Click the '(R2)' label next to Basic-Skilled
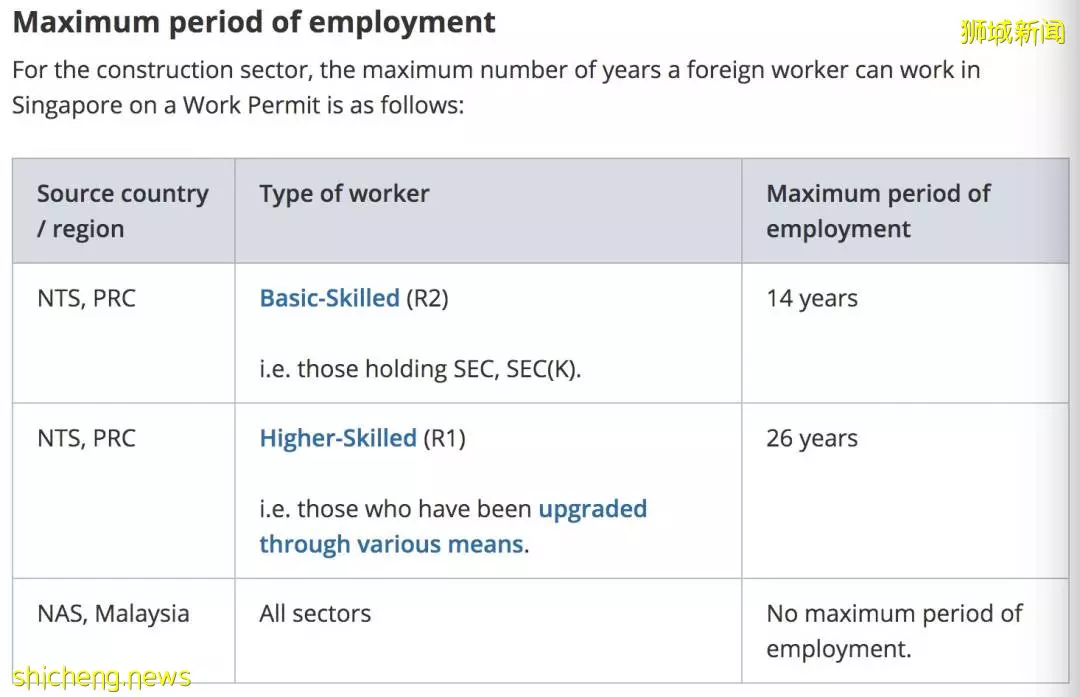 click(x=427, y=298)
